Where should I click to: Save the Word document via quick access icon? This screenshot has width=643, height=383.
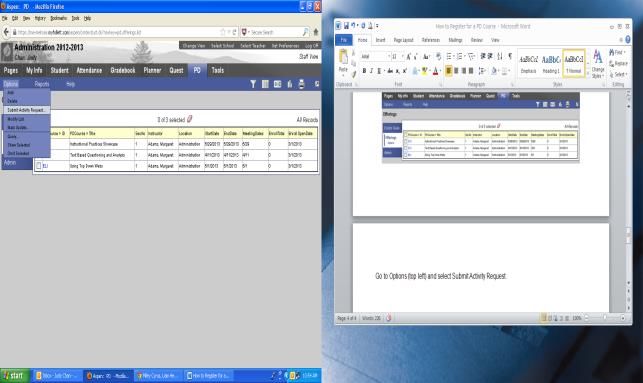click(346, 26)
